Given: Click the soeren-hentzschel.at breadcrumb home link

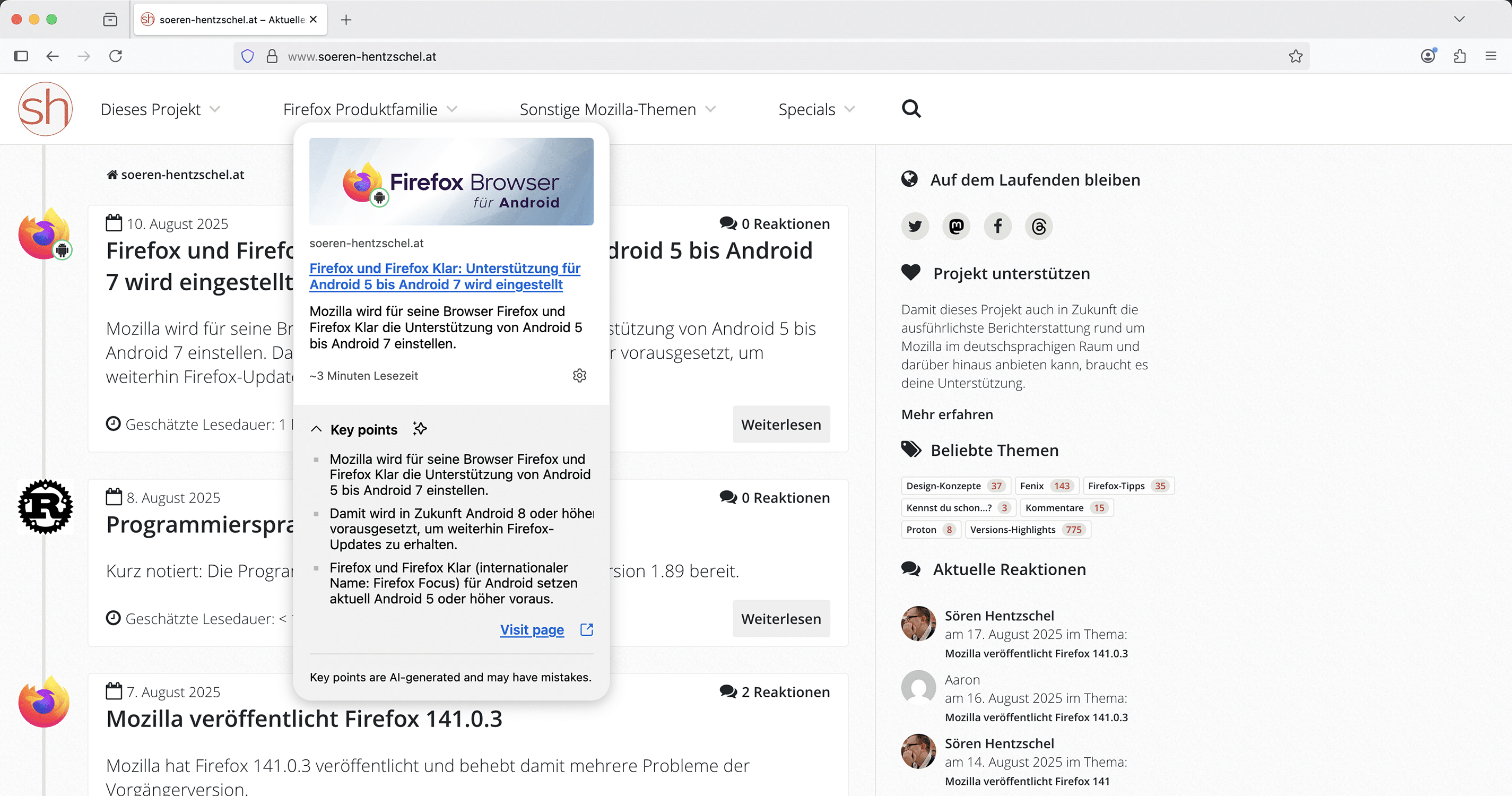Looking at the screenshot, I should pyautogui.click(x=176, y=175).
